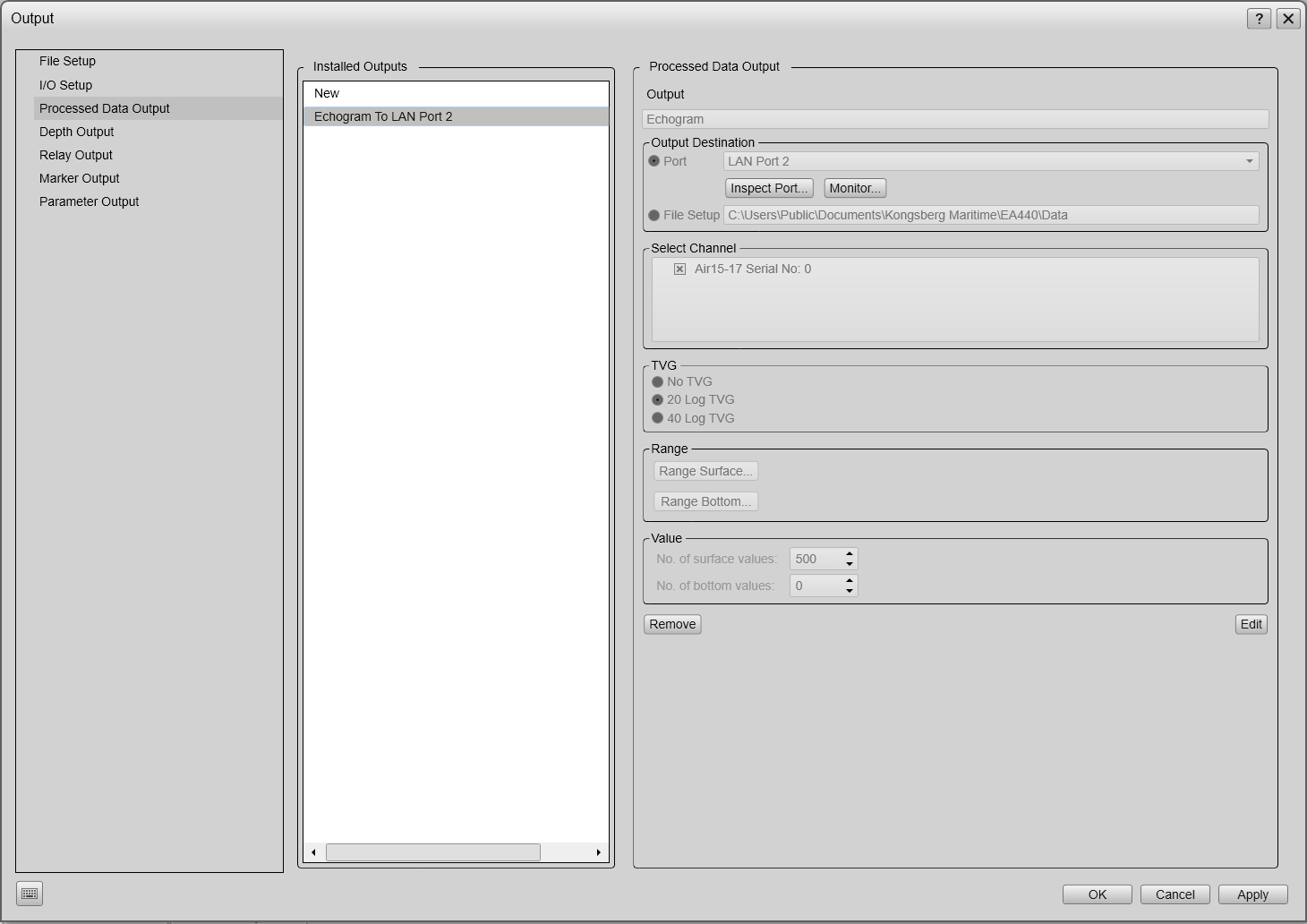
Task: Open I/O Setup page
Action: (x=65, y=85)
